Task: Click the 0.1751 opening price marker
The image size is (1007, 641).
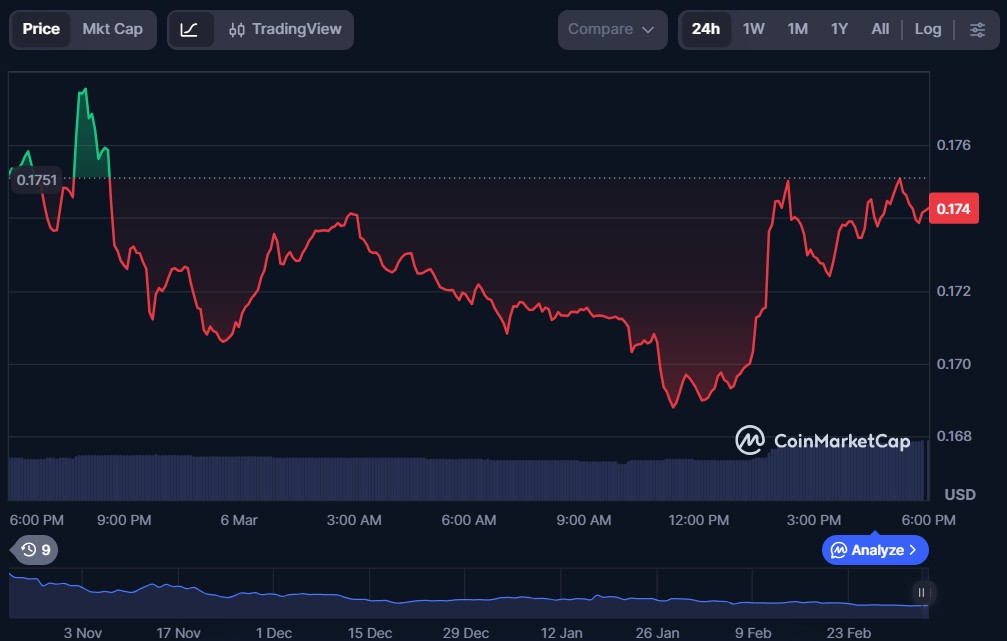Action: (37, 180)
